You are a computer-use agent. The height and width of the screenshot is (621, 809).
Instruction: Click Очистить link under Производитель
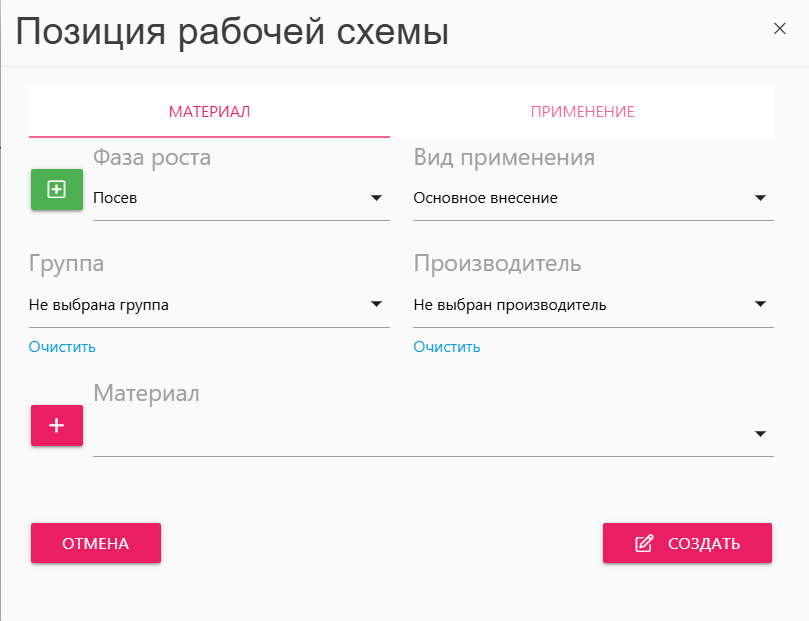447,347
